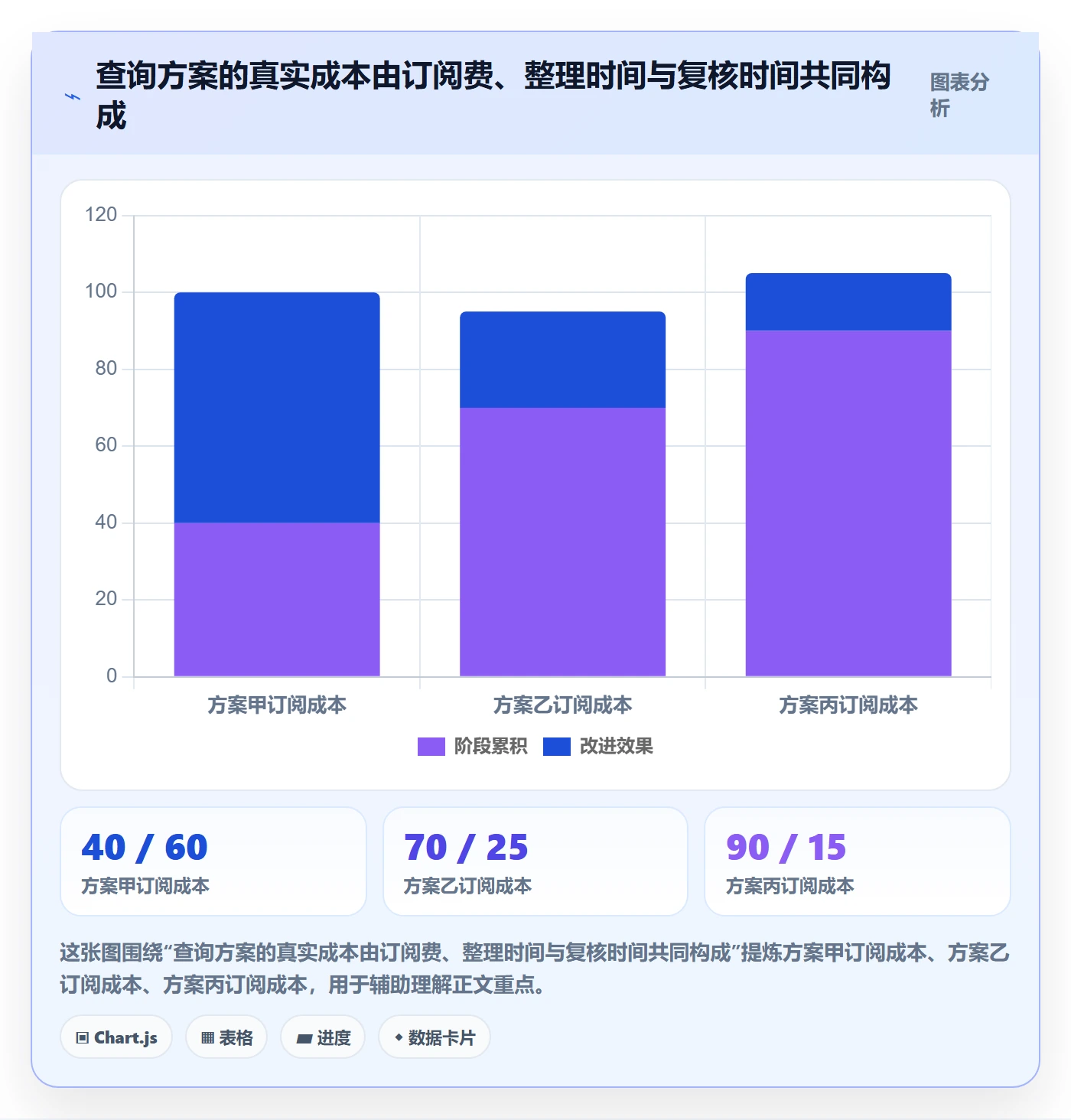The image size is (1071, 1120).
Task: Click the x-axis label 方案甲订阅成本
Action: (277, 705)
